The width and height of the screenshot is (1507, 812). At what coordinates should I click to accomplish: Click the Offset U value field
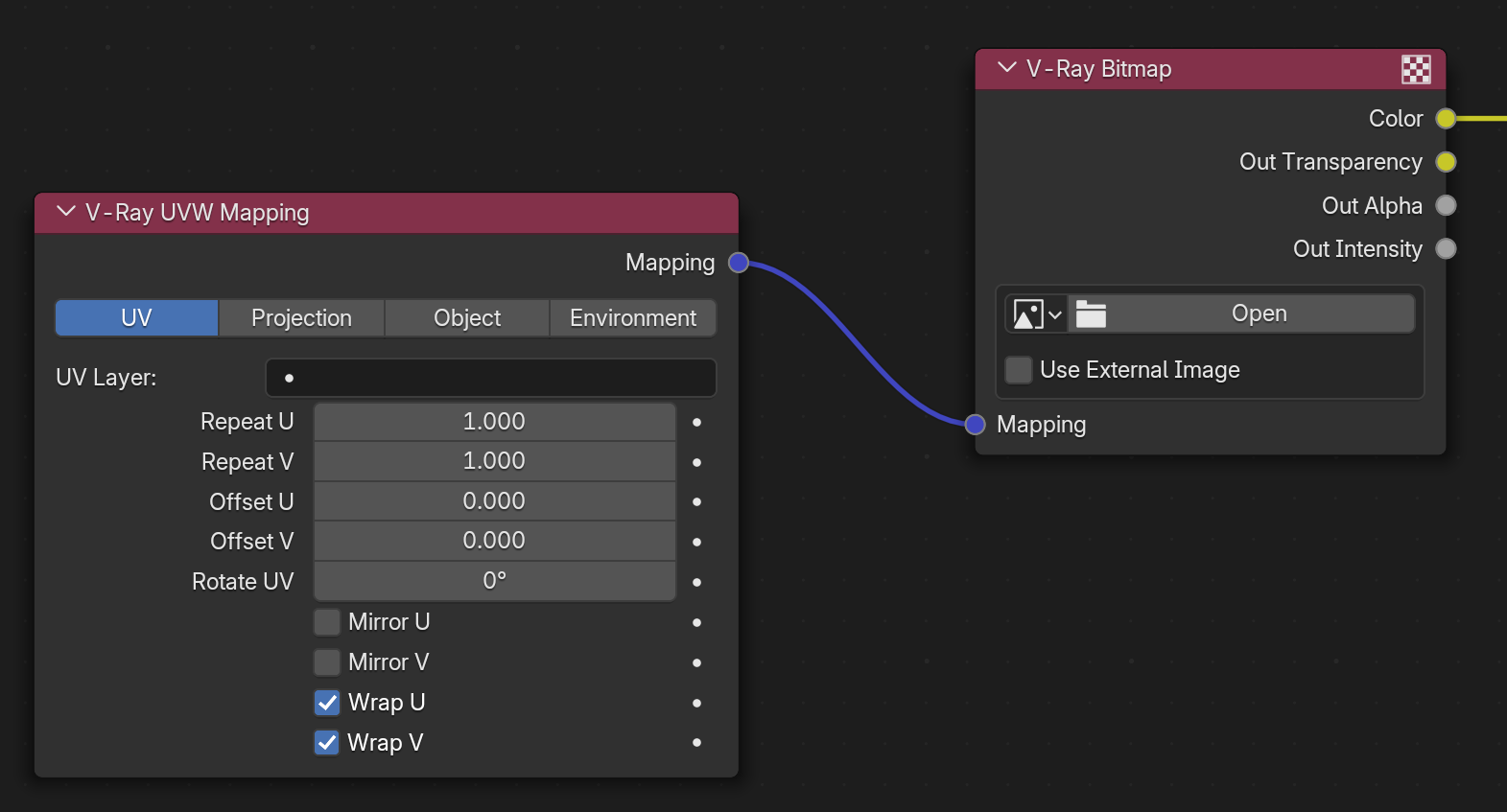(x=494, y=501)
